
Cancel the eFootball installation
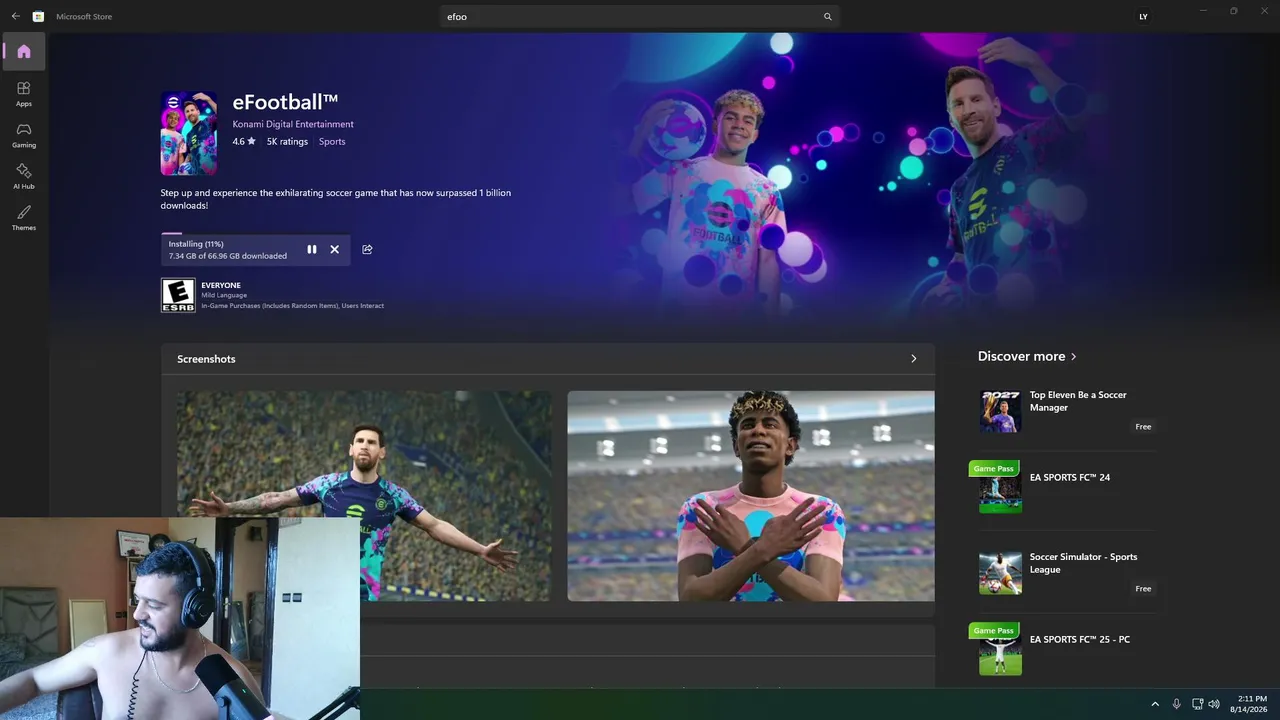click(x=335, y=249)
